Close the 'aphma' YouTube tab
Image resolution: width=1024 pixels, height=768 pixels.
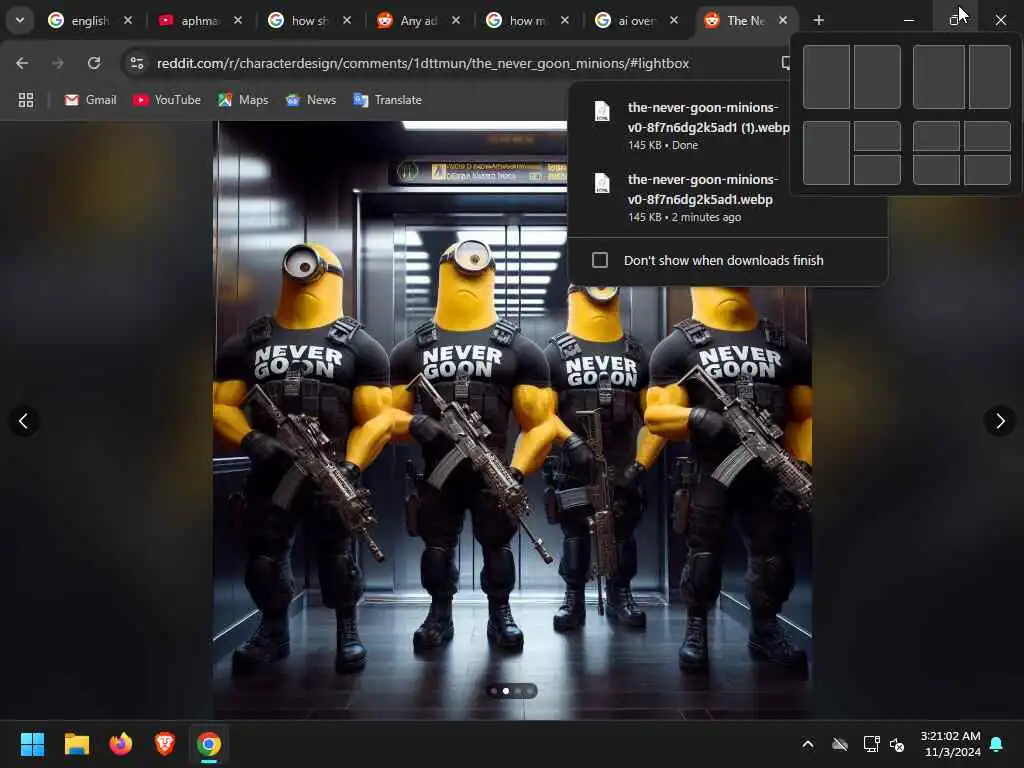(x=238, y=21)
